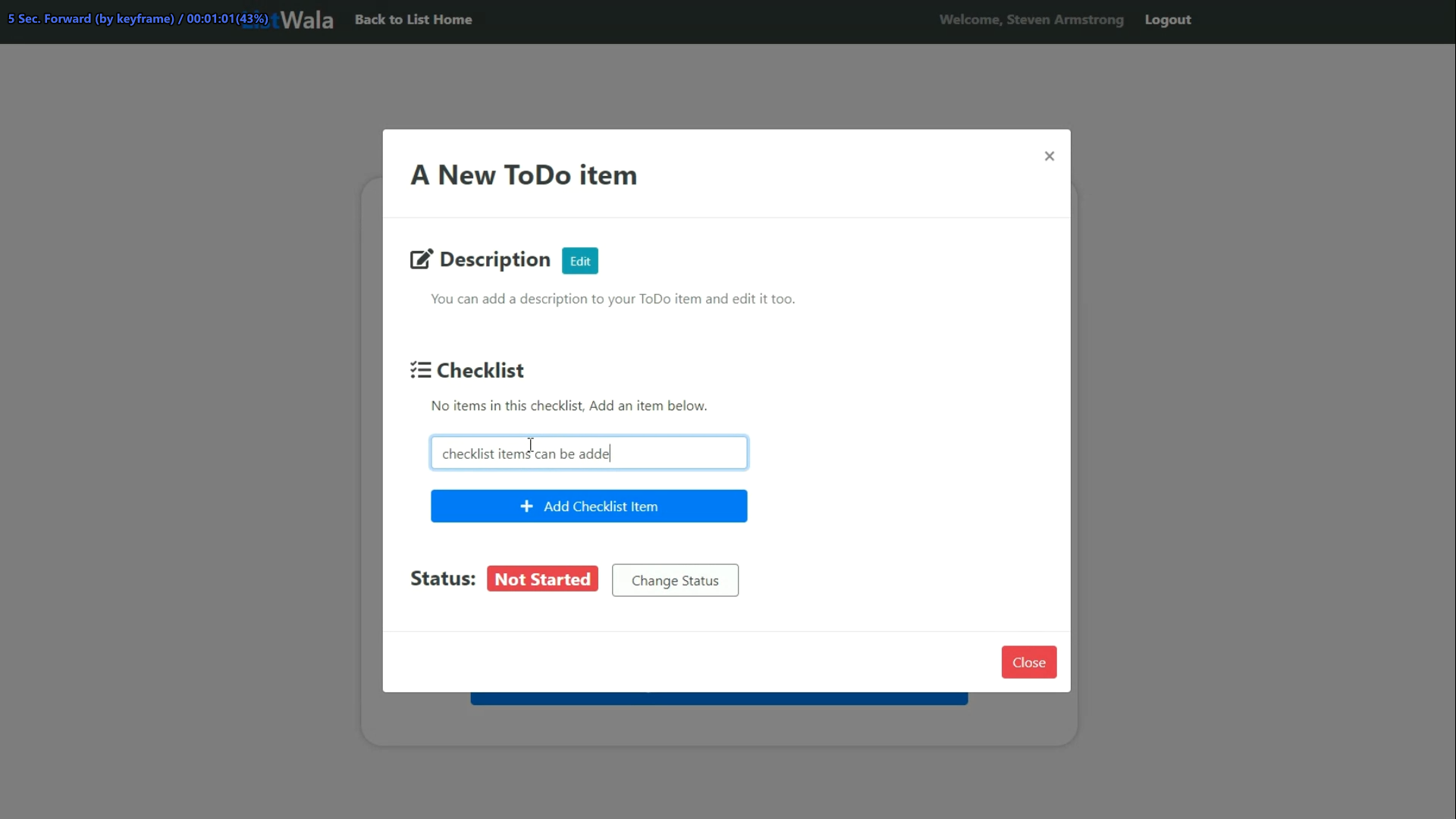This screenshot has width=1456, height=819.
Task: Click the plus icon in the add button
Action: (x=526, y=507)
